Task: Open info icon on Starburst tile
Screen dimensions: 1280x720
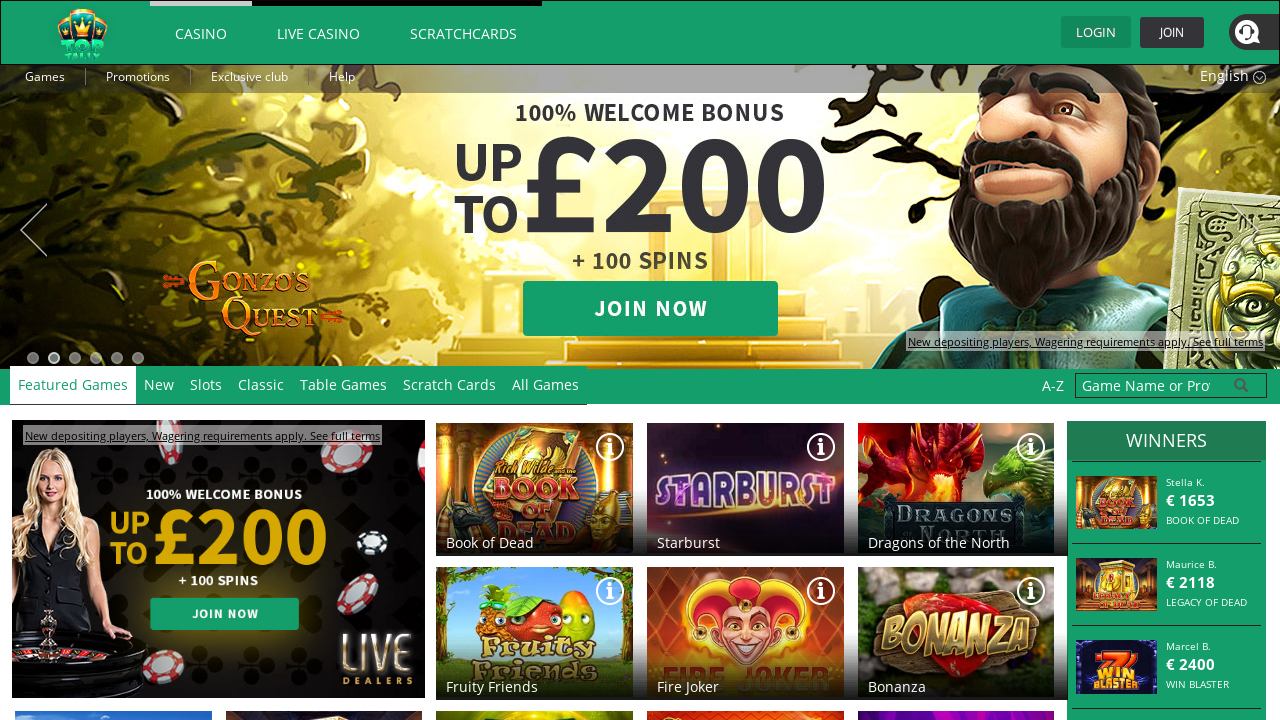Action: (821, 447)
